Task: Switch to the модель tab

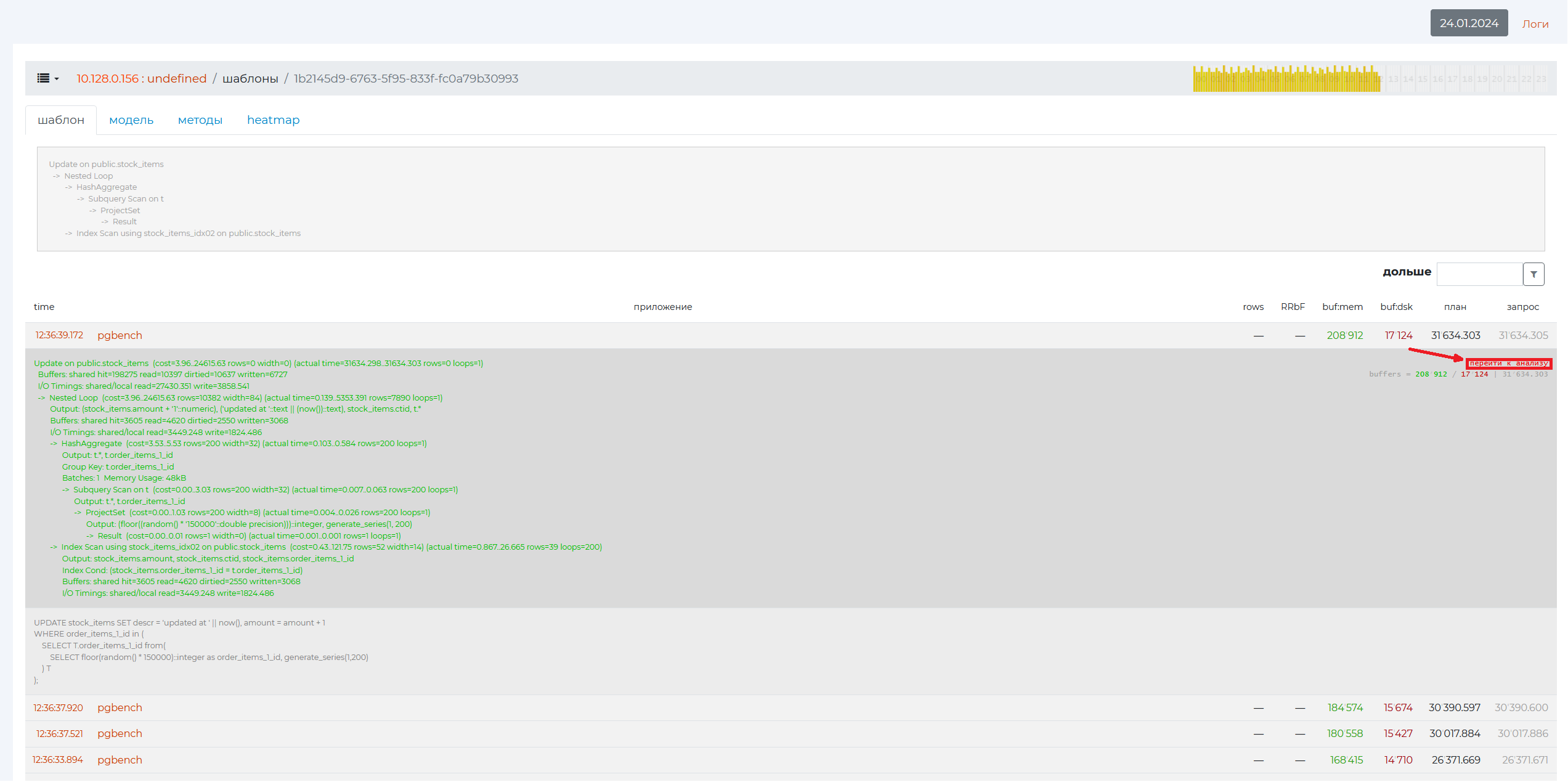Action: (x=131, y=120)
